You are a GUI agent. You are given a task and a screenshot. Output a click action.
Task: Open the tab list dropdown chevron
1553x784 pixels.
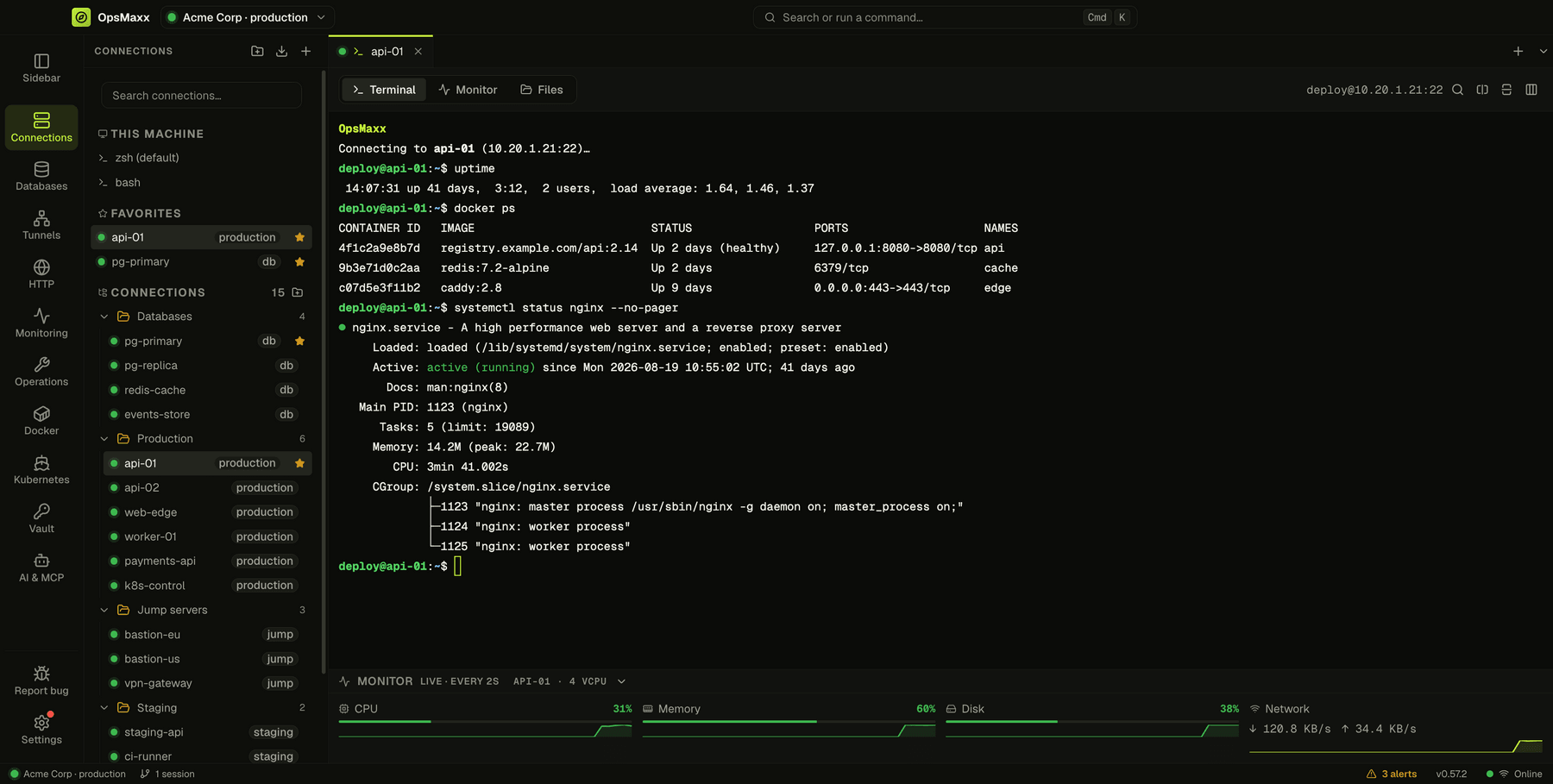(x=1544, y=51)
